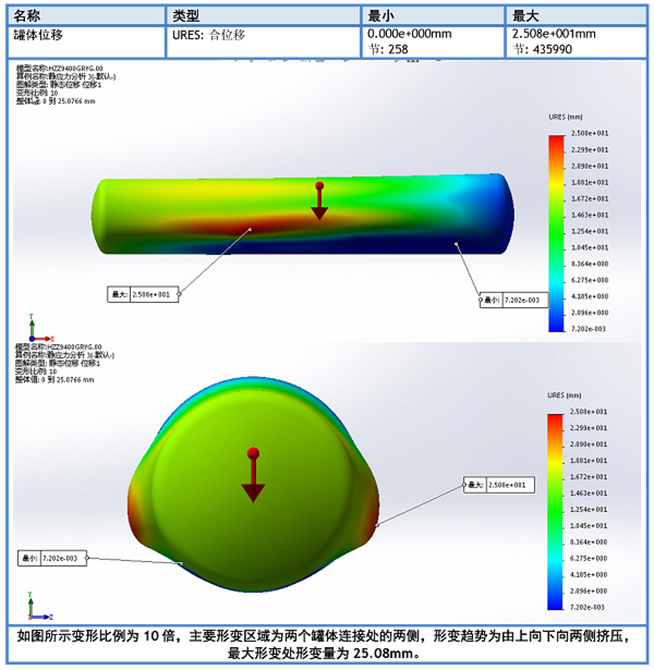
Task: Click the 节: 258 minimum node value
Action: 388,48
